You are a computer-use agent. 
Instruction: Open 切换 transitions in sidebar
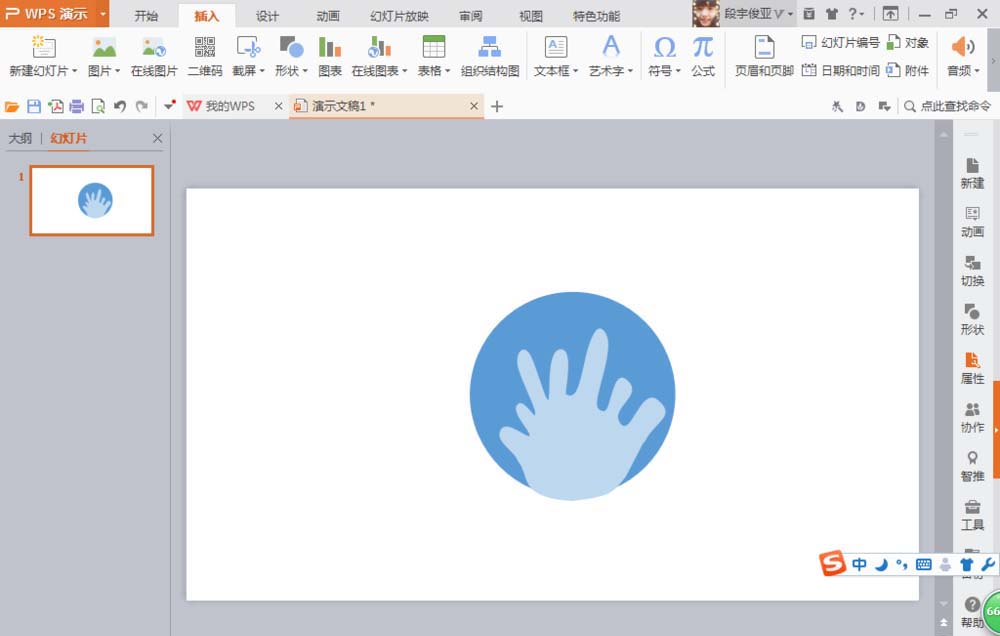point(972,271)
